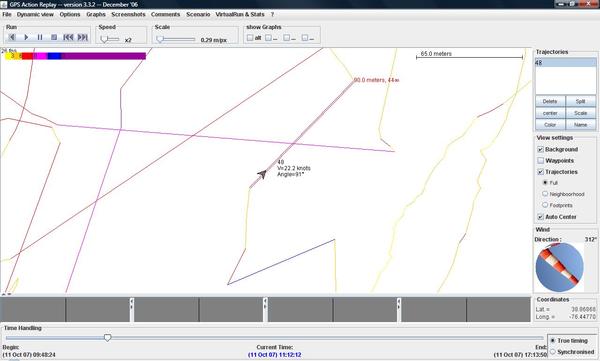Toggle the Background view setting
This screenshot has height=361, width=600.
[540, 149]
